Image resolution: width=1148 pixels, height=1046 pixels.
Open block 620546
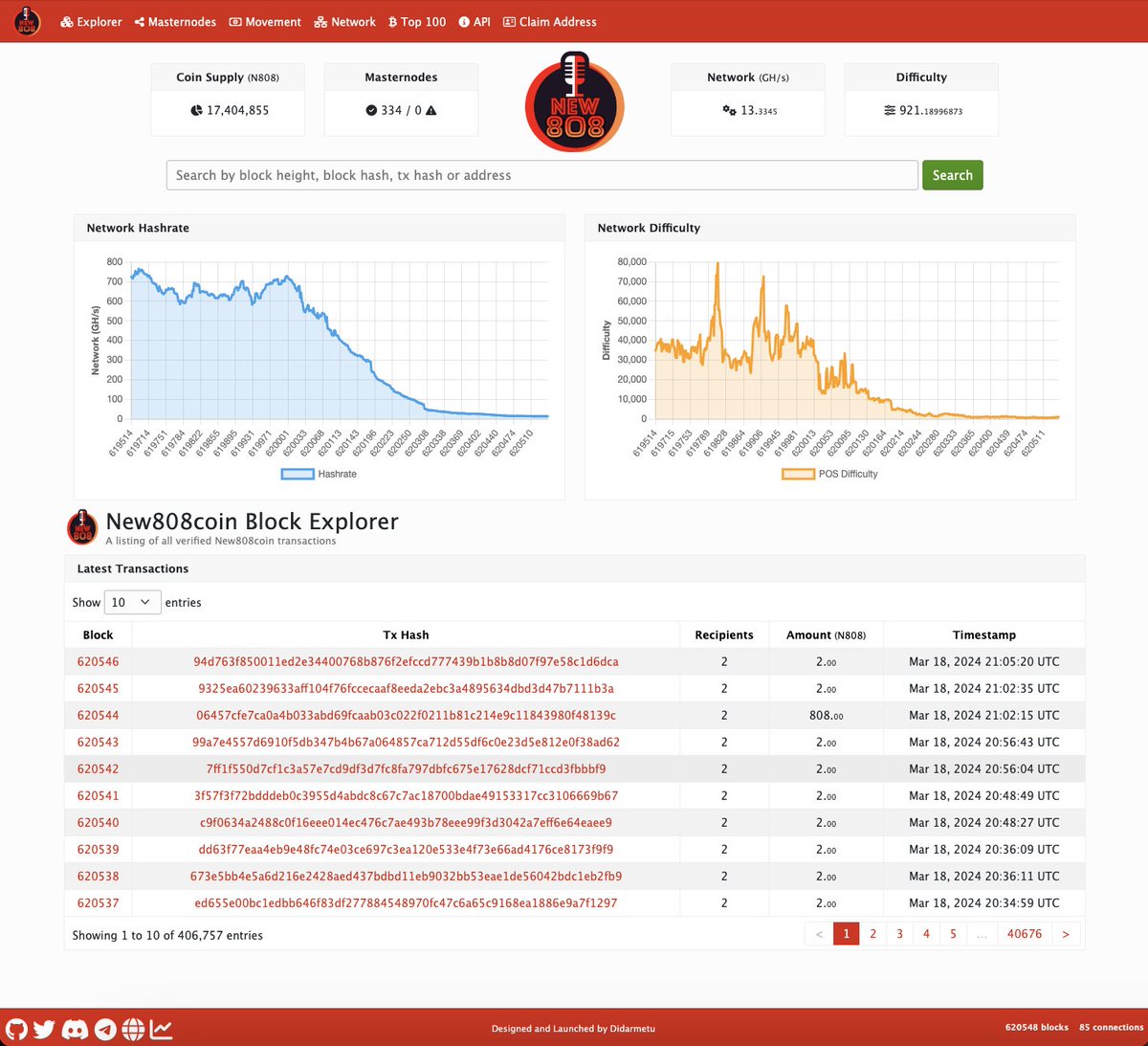pyautogui.click(x=99, y=661)
